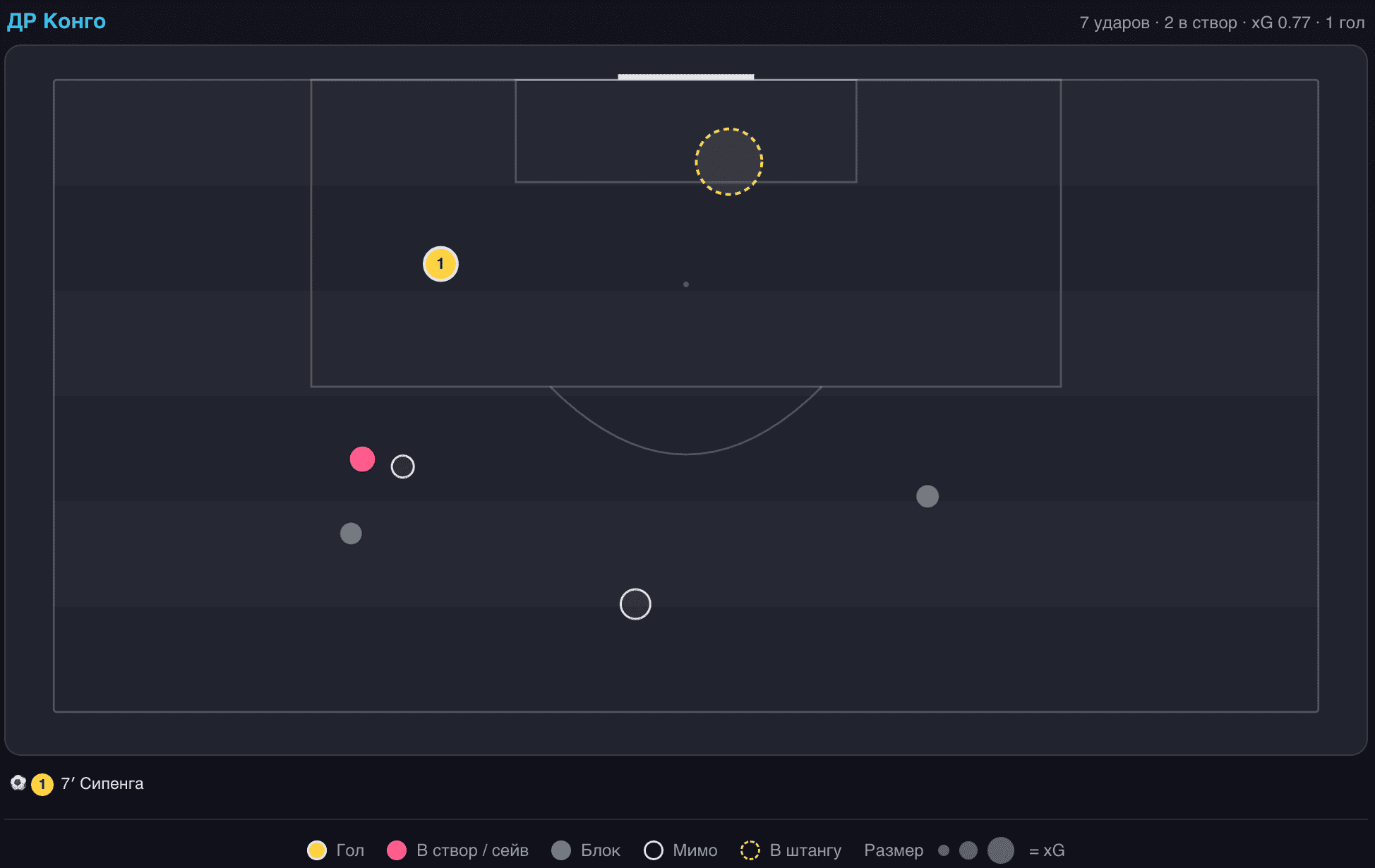Screen dimensions: 1375x868
Task: Click the gray Блок legend dot
Action: point(561,850)
